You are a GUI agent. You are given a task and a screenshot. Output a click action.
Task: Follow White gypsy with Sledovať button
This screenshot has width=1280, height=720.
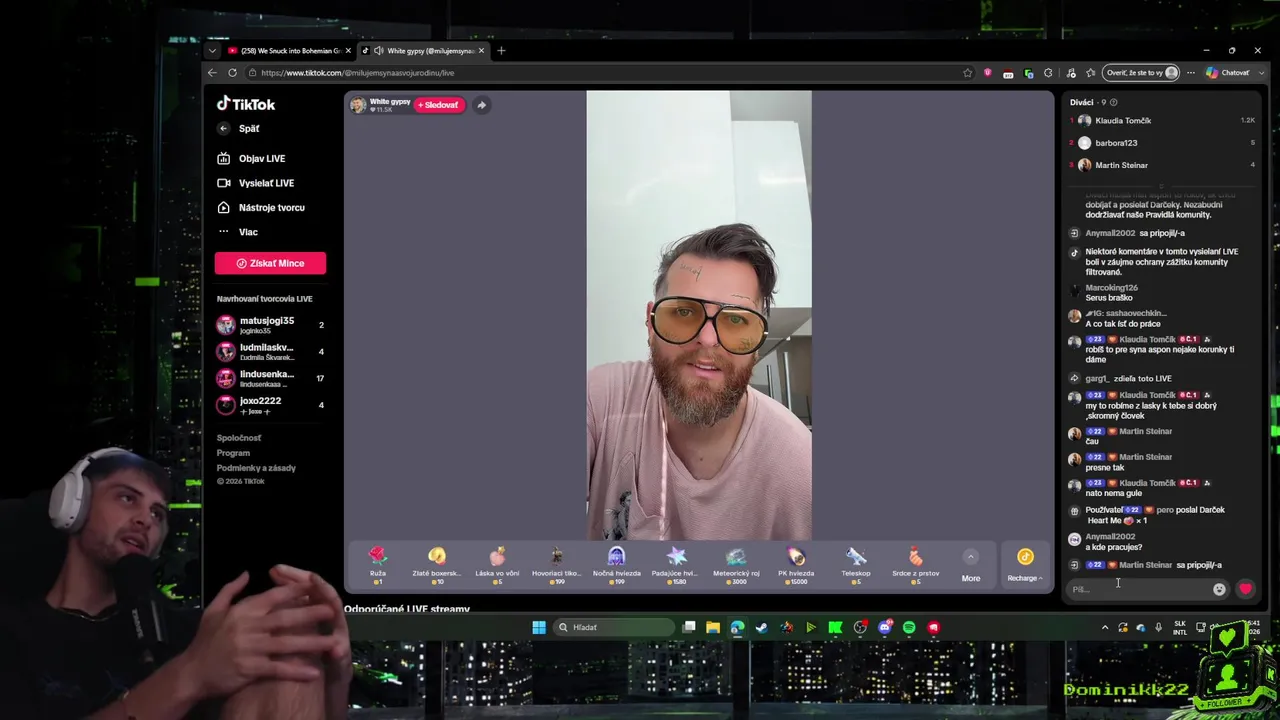point(440,105)
